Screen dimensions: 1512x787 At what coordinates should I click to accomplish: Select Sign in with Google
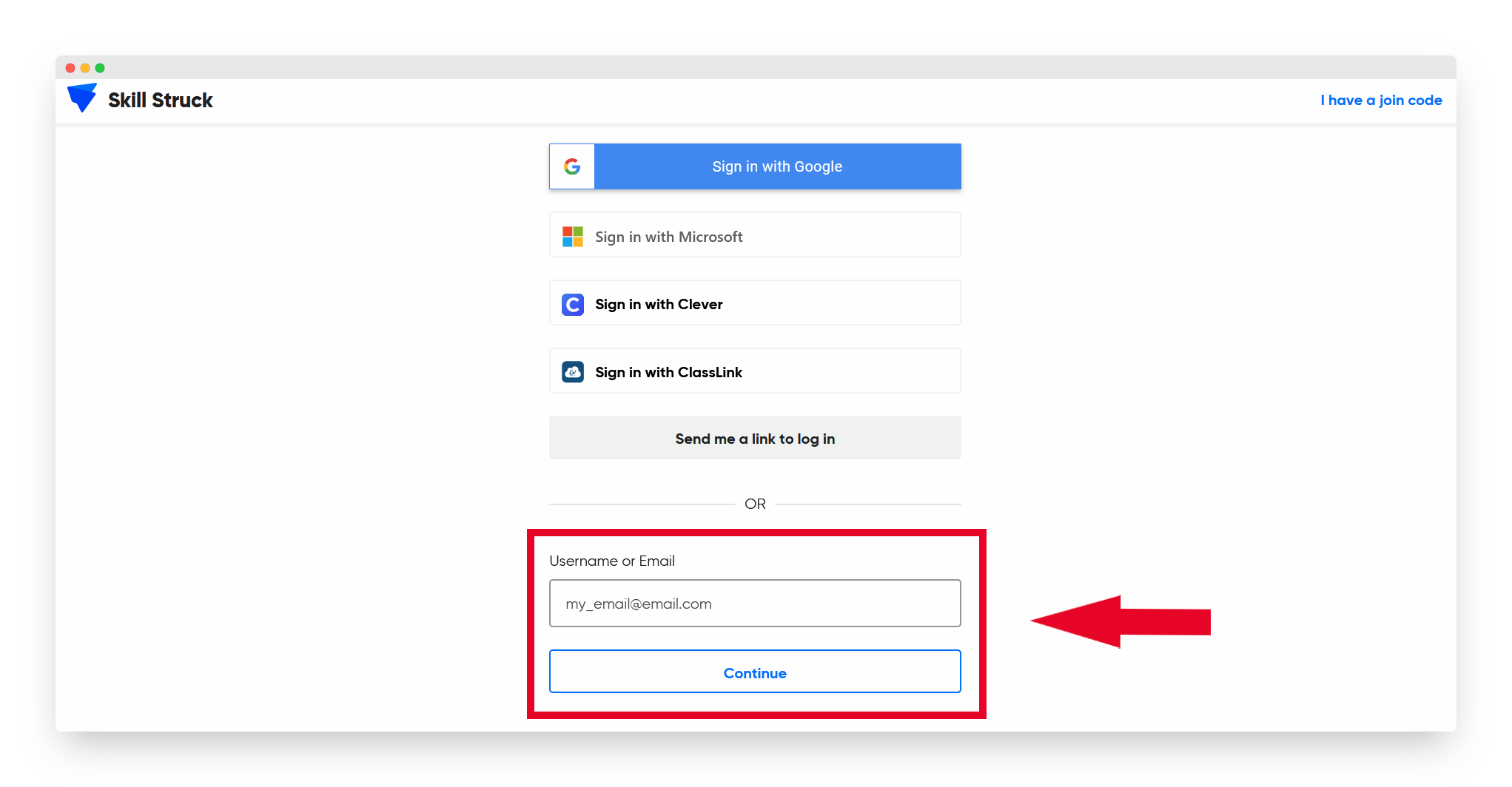pos(776,166)
